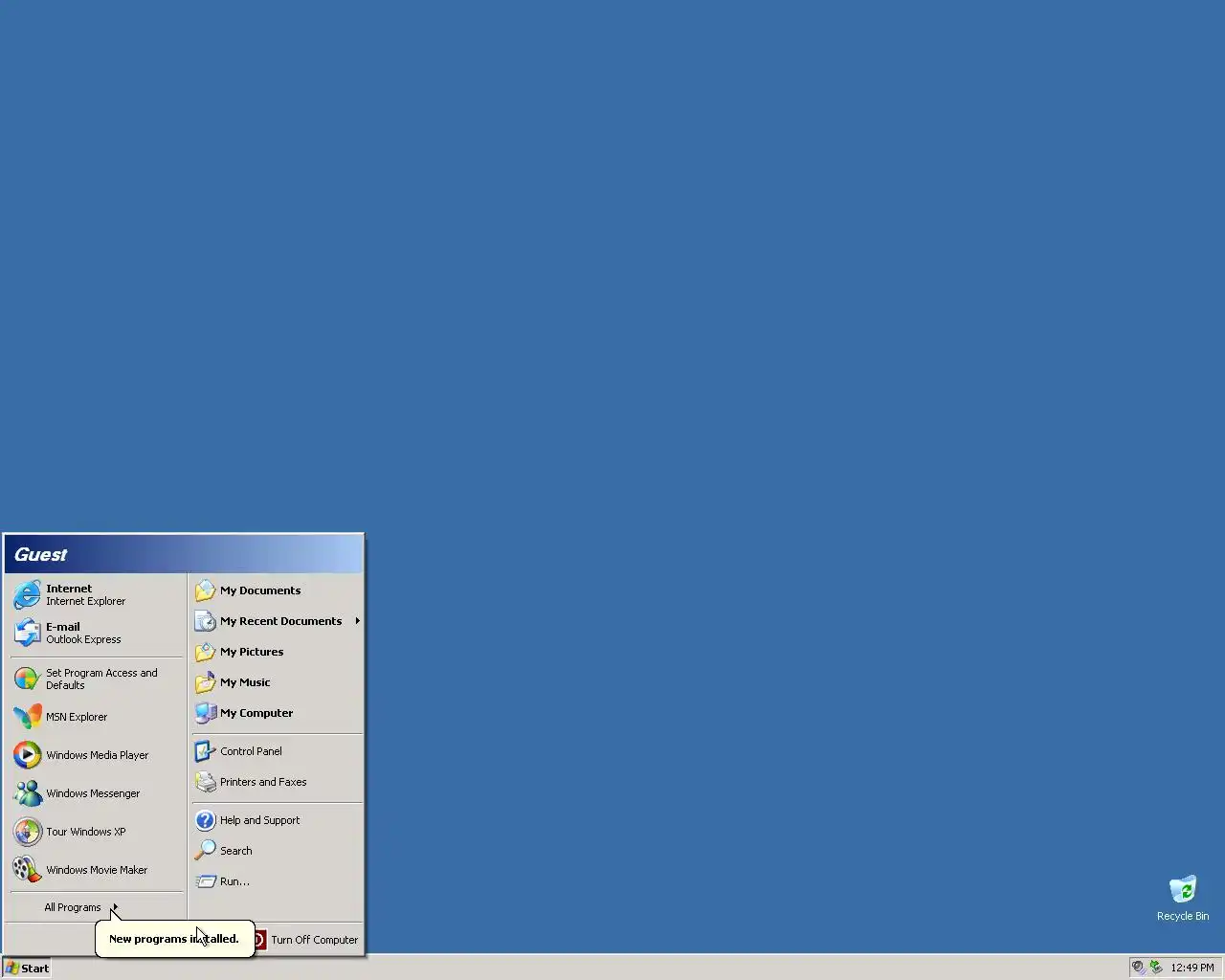Click the Safely Remove Hardware tray icon
Image resolution: width=1225 pixels, height=980 pixels.
tap(1156, 968)
